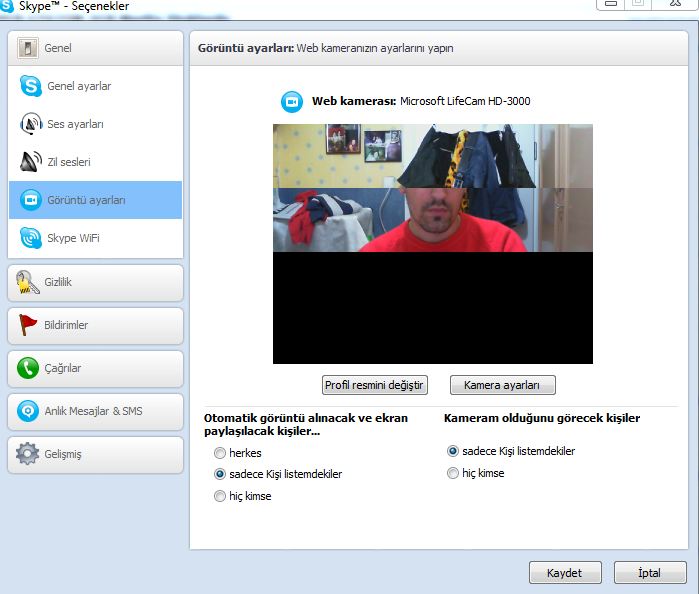The width and height of the screenshot is (699, 594).
Task: Click the Skype logo in title bar
Action: 7,6
